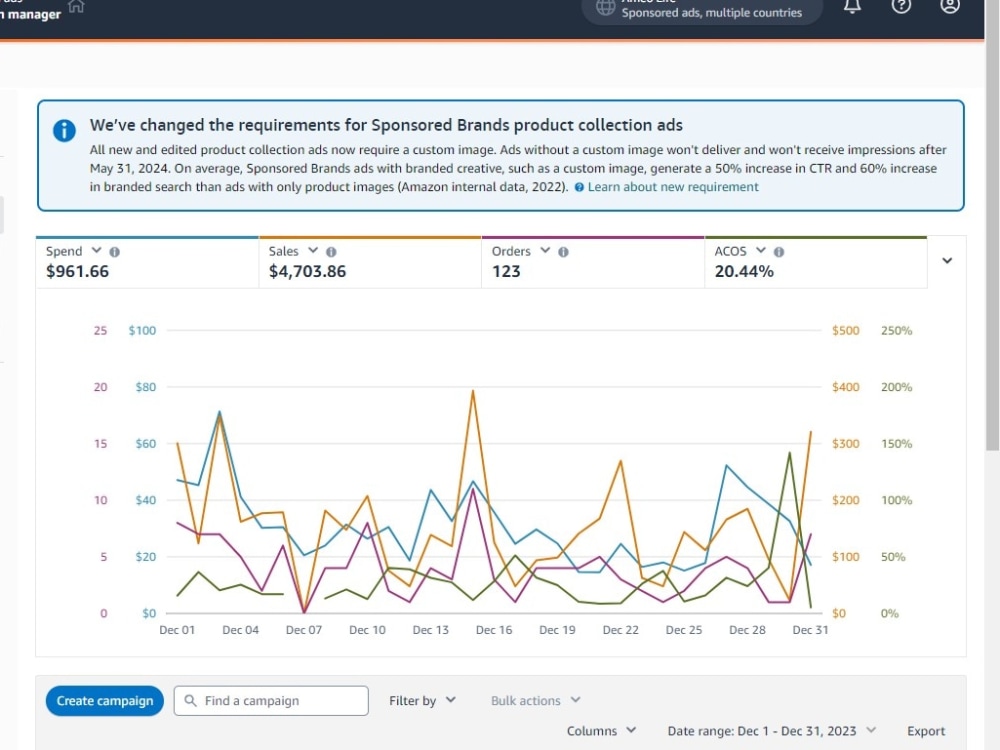
Task: Click the Create campaign button
Action: coord(105,700)
